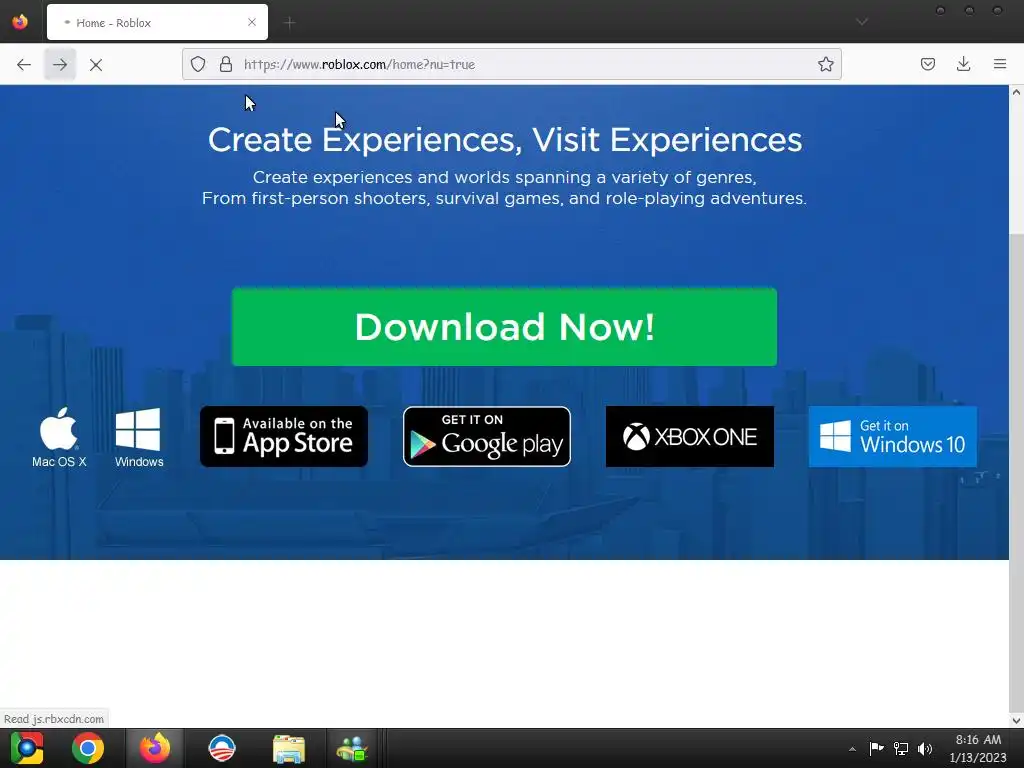The width and height of the screenshot is (1024, 768).
Task: Click the scroll down arrow
Action: tap(1016, 721)
